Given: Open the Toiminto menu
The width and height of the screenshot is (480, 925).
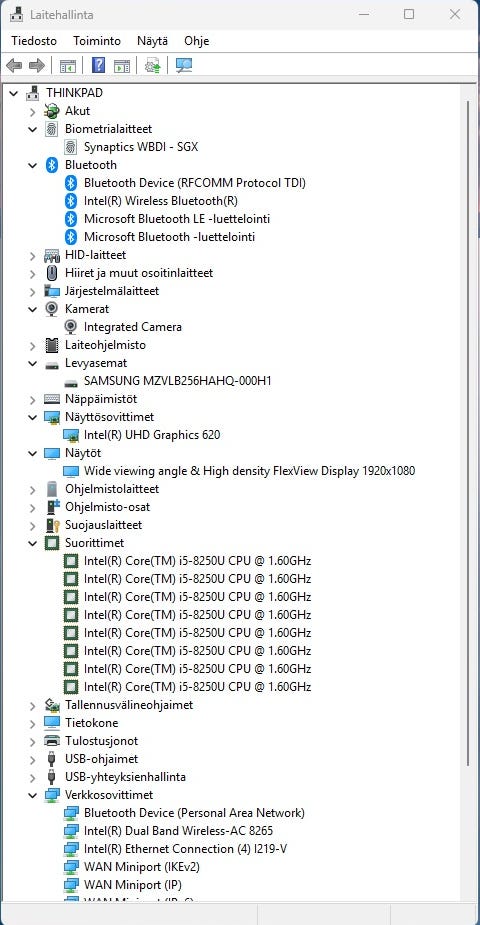Looking at the screenshot, I should coord(97,41).
